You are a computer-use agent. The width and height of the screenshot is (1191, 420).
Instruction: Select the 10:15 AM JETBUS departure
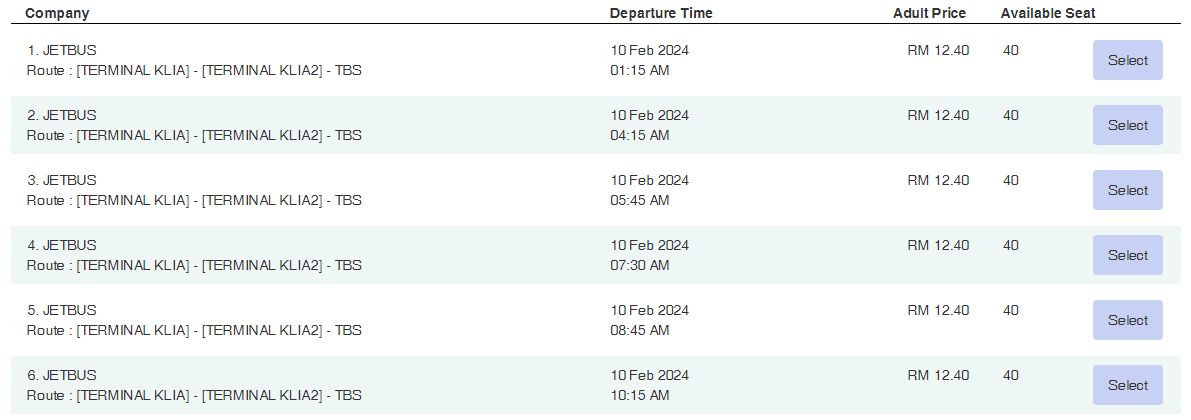(1127, 385)
